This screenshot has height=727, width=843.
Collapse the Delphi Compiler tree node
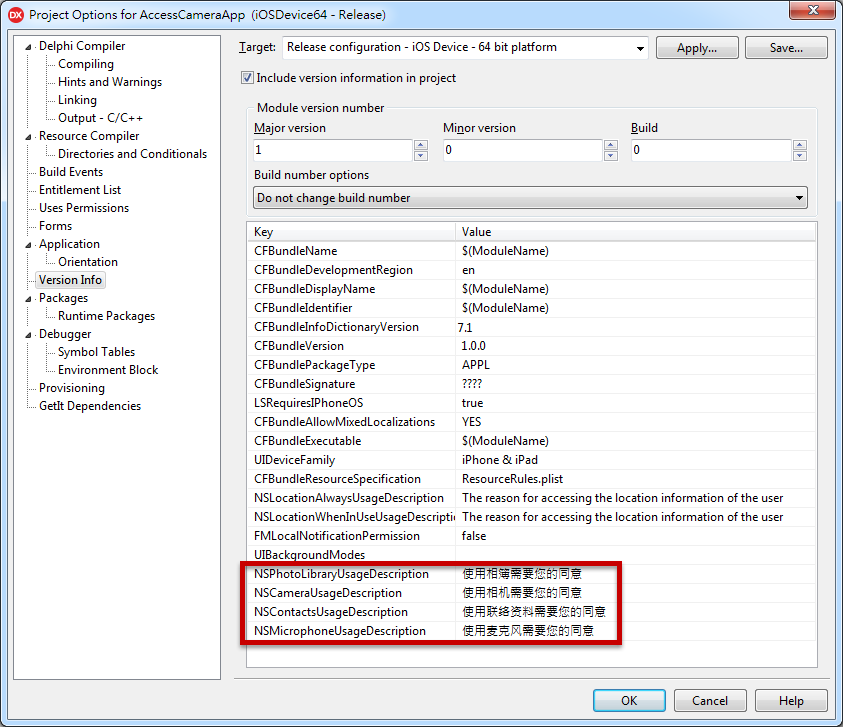pyautogui.click(x=28, y=47)
